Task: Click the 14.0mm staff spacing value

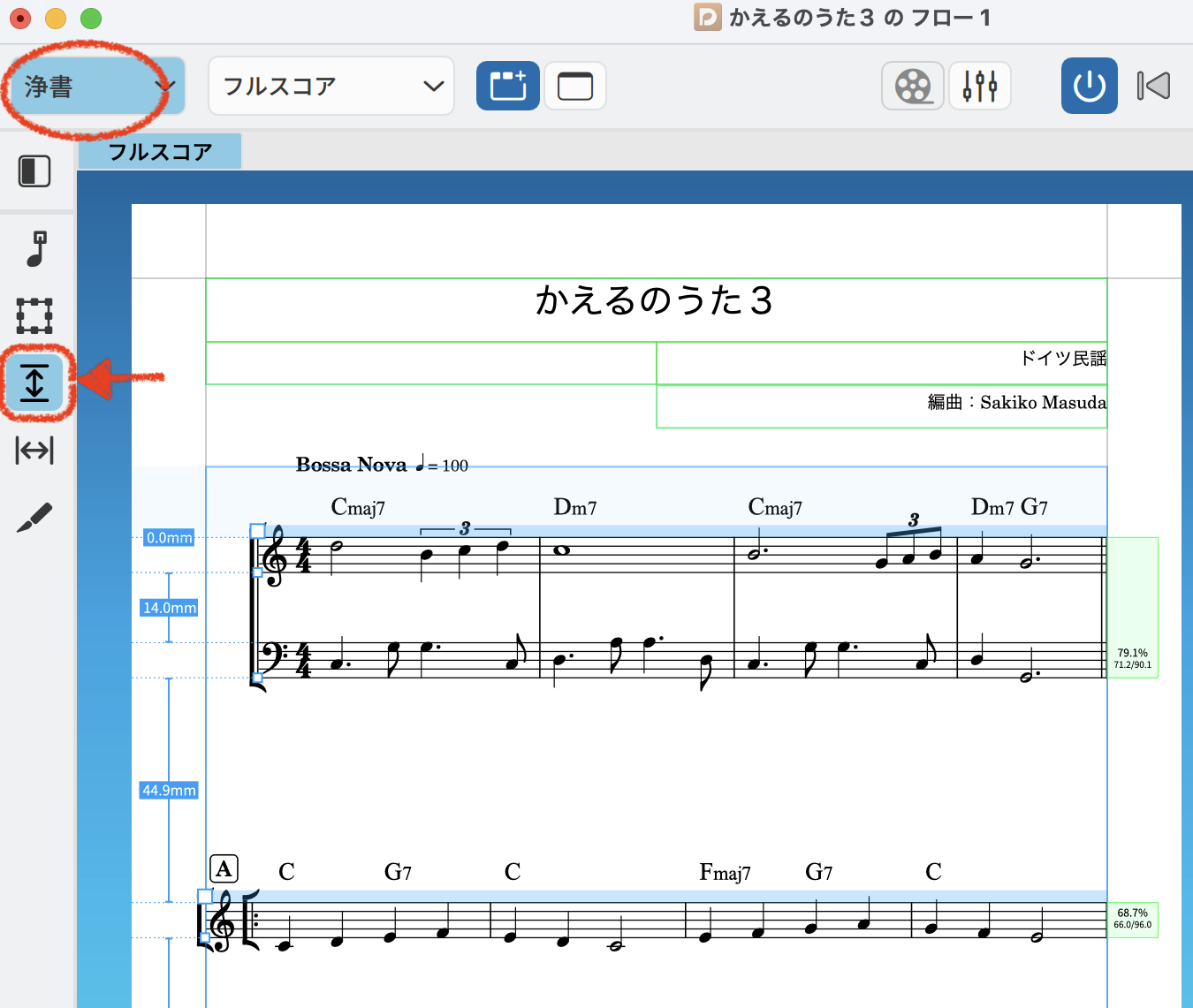Action: click(170, 608)
